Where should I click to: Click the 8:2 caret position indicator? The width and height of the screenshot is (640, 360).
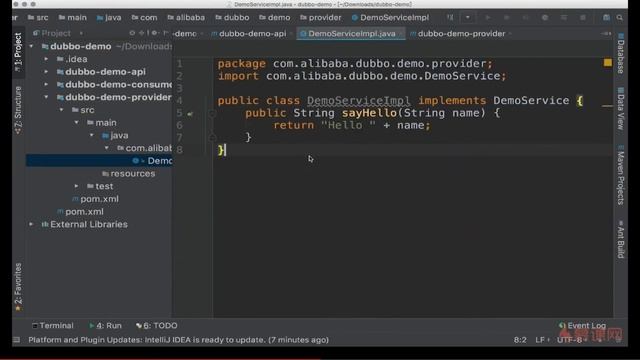[520, 340]
